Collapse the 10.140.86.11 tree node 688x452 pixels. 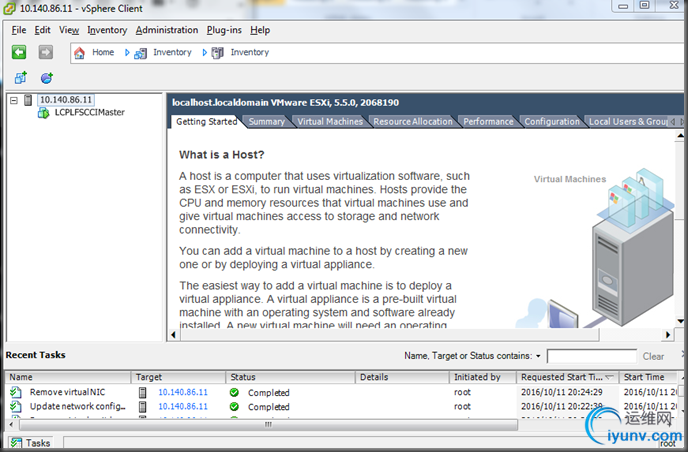pyautogui.click(x=14, y=100)
